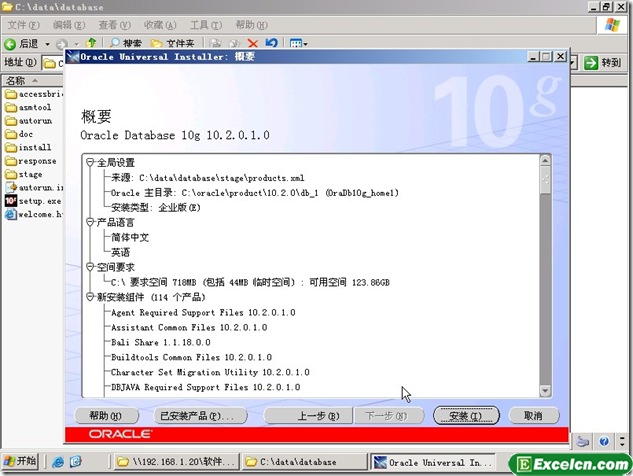This screenshot has height=476, width=633.
Task: Click the Windows flag logo in Explorer
Action: [x=612, y=25]
